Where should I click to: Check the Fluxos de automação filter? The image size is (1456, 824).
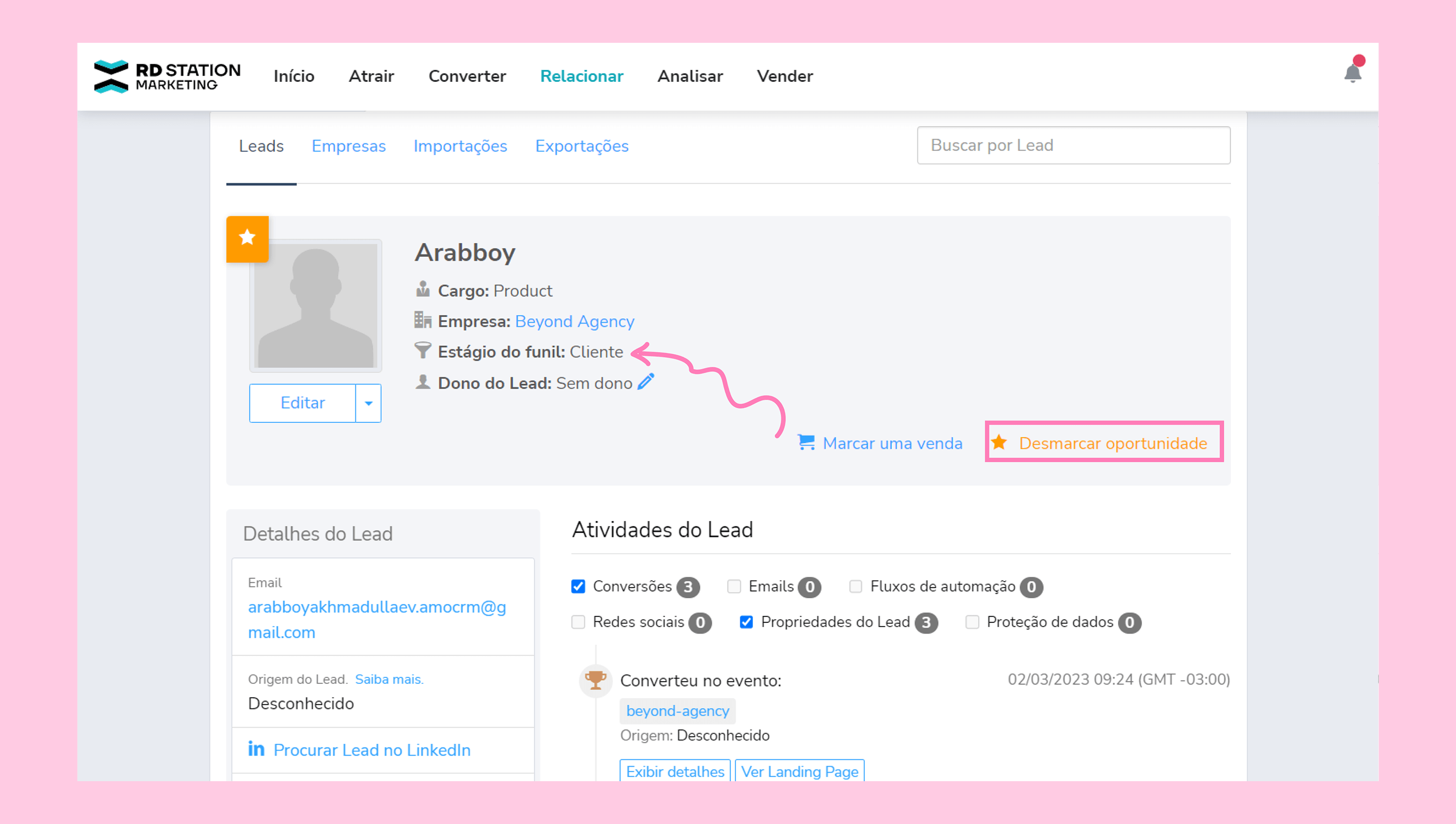(x=855, y=586)
